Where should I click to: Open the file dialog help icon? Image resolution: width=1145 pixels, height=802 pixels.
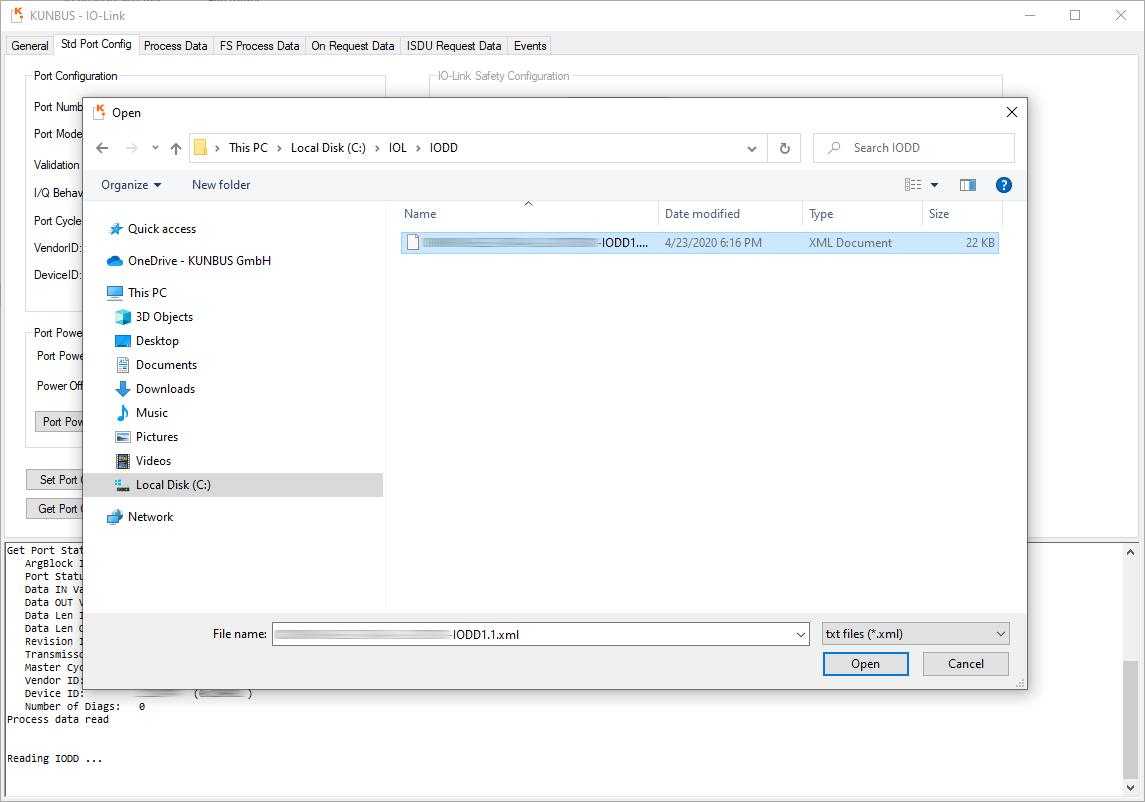pos(1003,185)
